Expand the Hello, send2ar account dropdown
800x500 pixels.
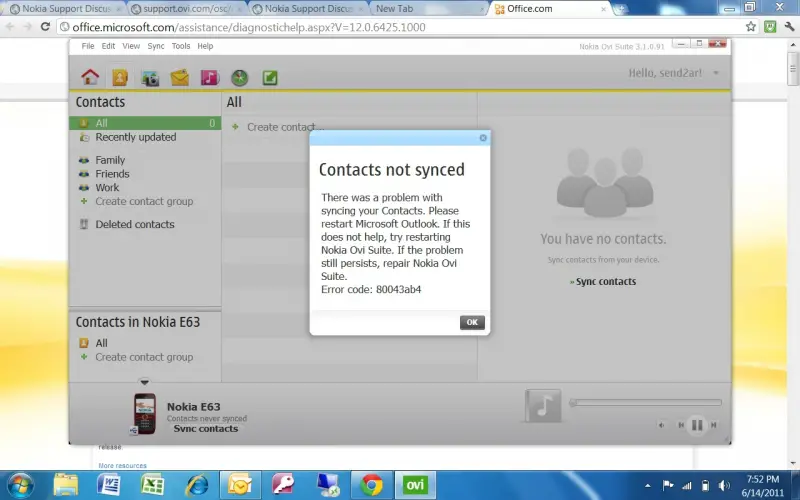click(716, 73)
